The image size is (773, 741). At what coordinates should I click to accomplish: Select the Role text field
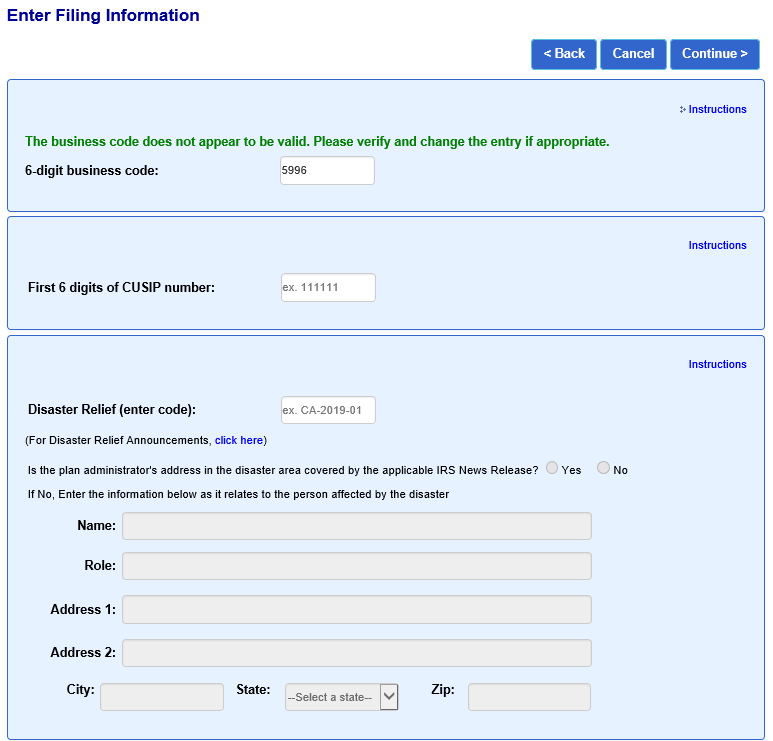356,566
